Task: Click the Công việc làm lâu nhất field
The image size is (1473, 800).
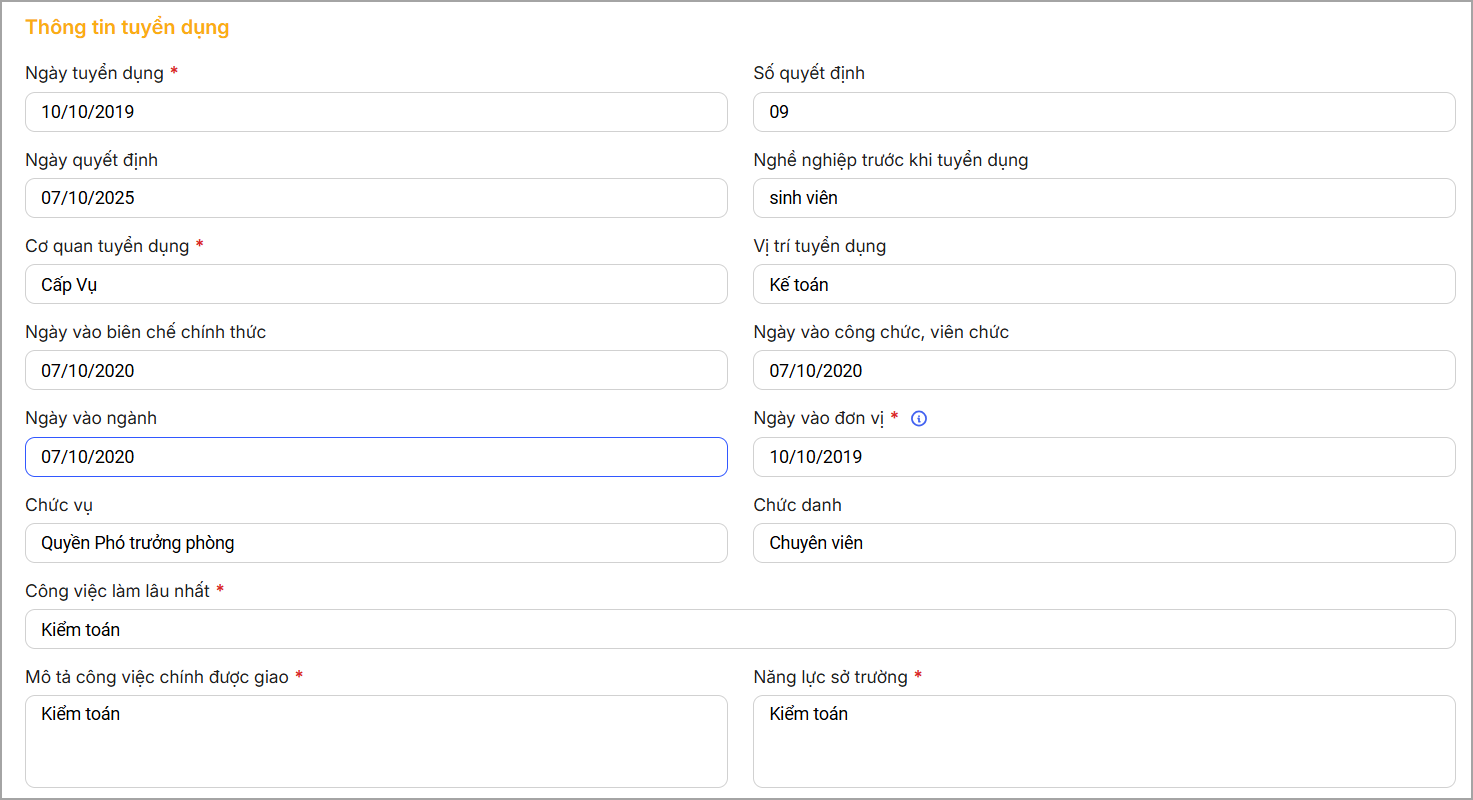Action: 740,629
